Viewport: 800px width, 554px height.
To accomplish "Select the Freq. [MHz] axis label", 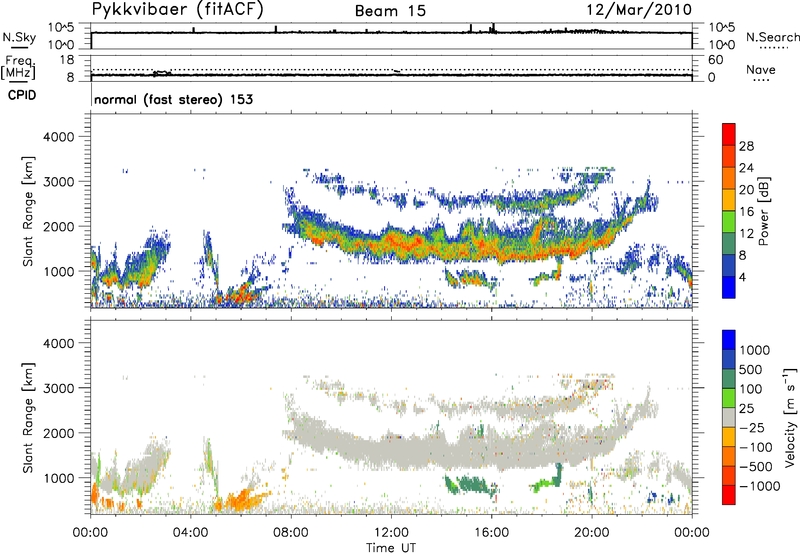I will pyautogui.click(x=19, y=67).
